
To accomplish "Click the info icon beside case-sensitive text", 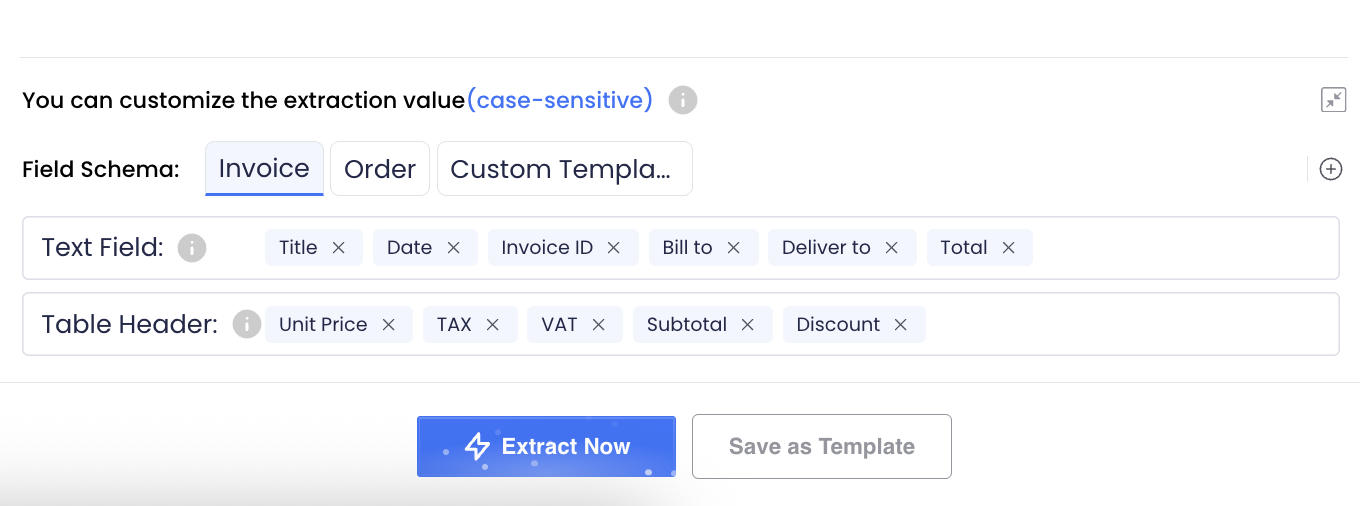I will pos(683,100).
